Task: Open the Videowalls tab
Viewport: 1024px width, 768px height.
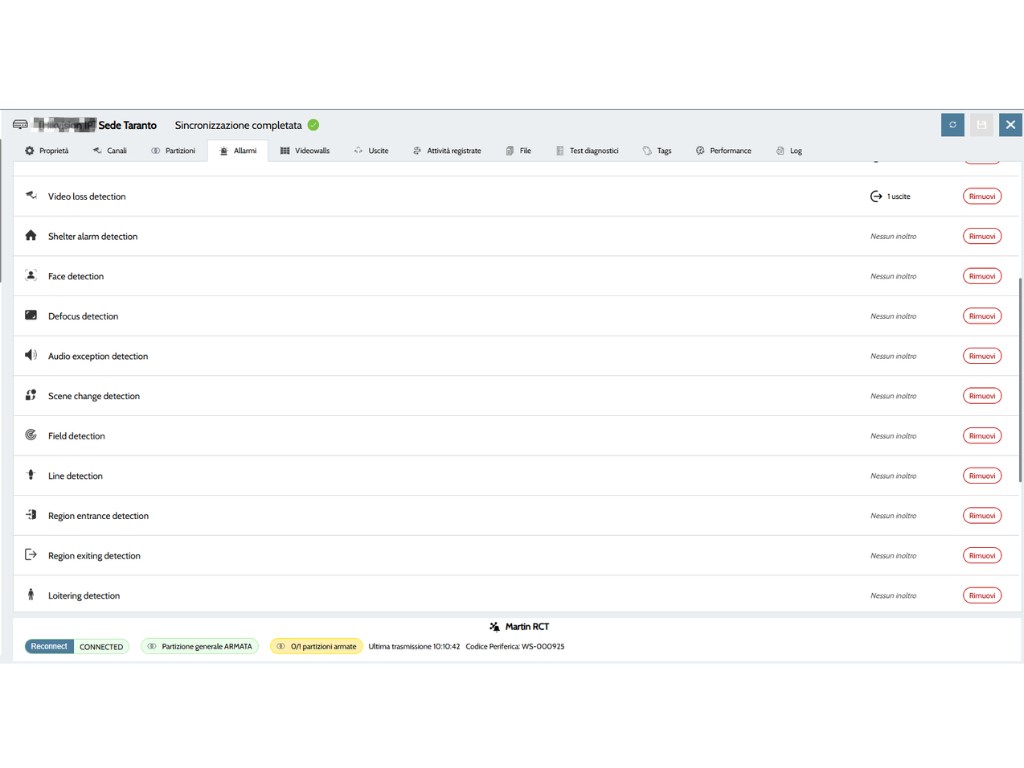Action: click(x=305, y=151)
